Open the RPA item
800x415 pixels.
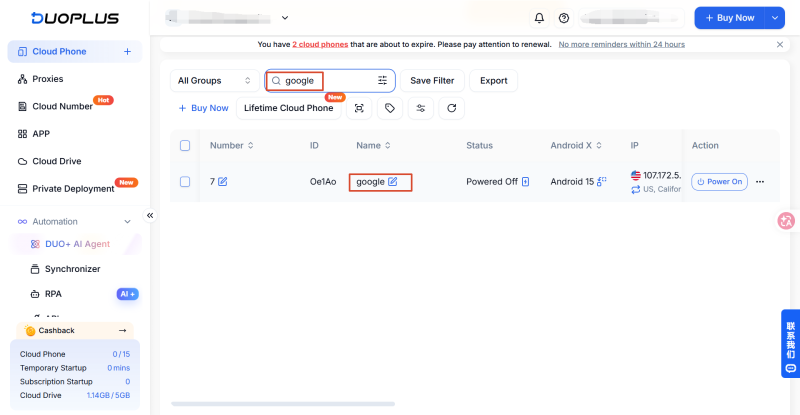click(x=53, y=294)
